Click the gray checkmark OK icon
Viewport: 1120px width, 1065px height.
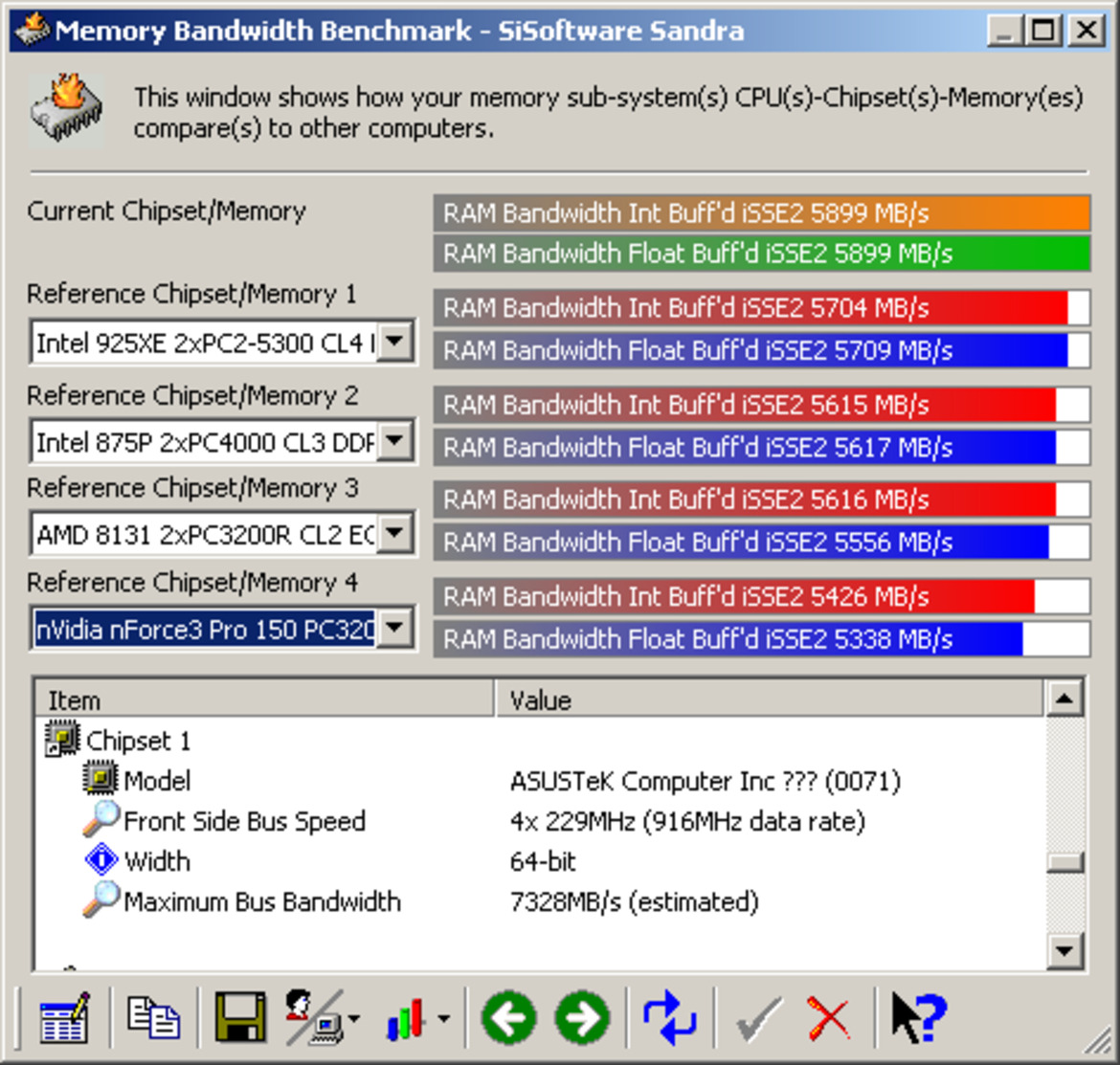(758, 1019)
